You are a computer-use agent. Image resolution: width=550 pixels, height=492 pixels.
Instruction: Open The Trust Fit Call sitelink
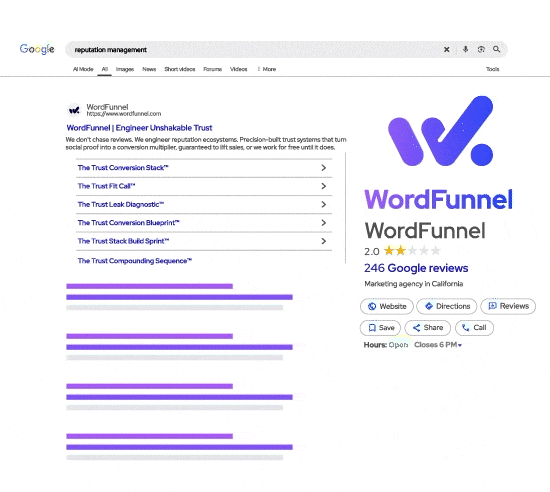106,186
